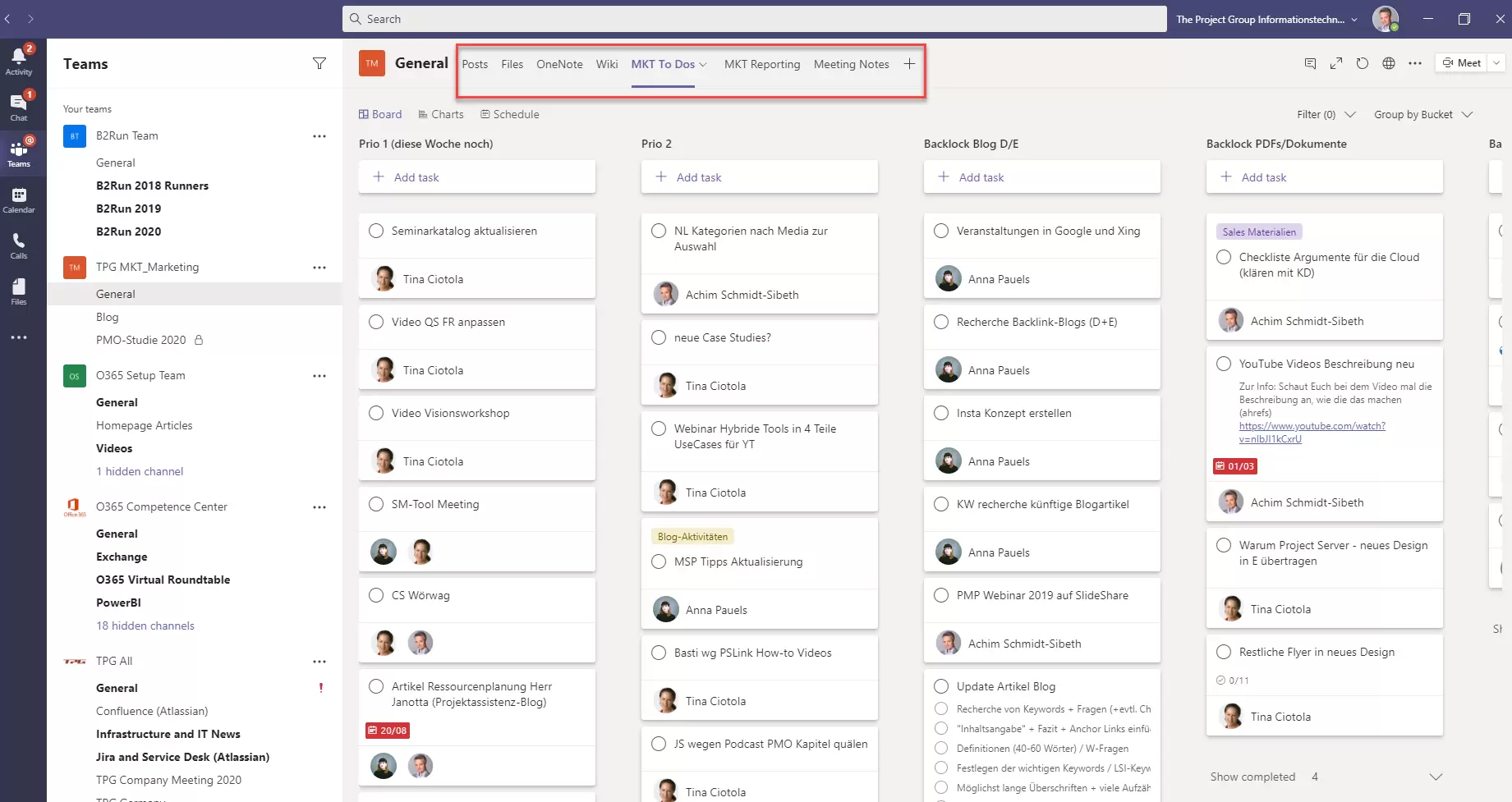Open the Meet options dropdown arrow

pyautogui.click(x=1496, y=63)
